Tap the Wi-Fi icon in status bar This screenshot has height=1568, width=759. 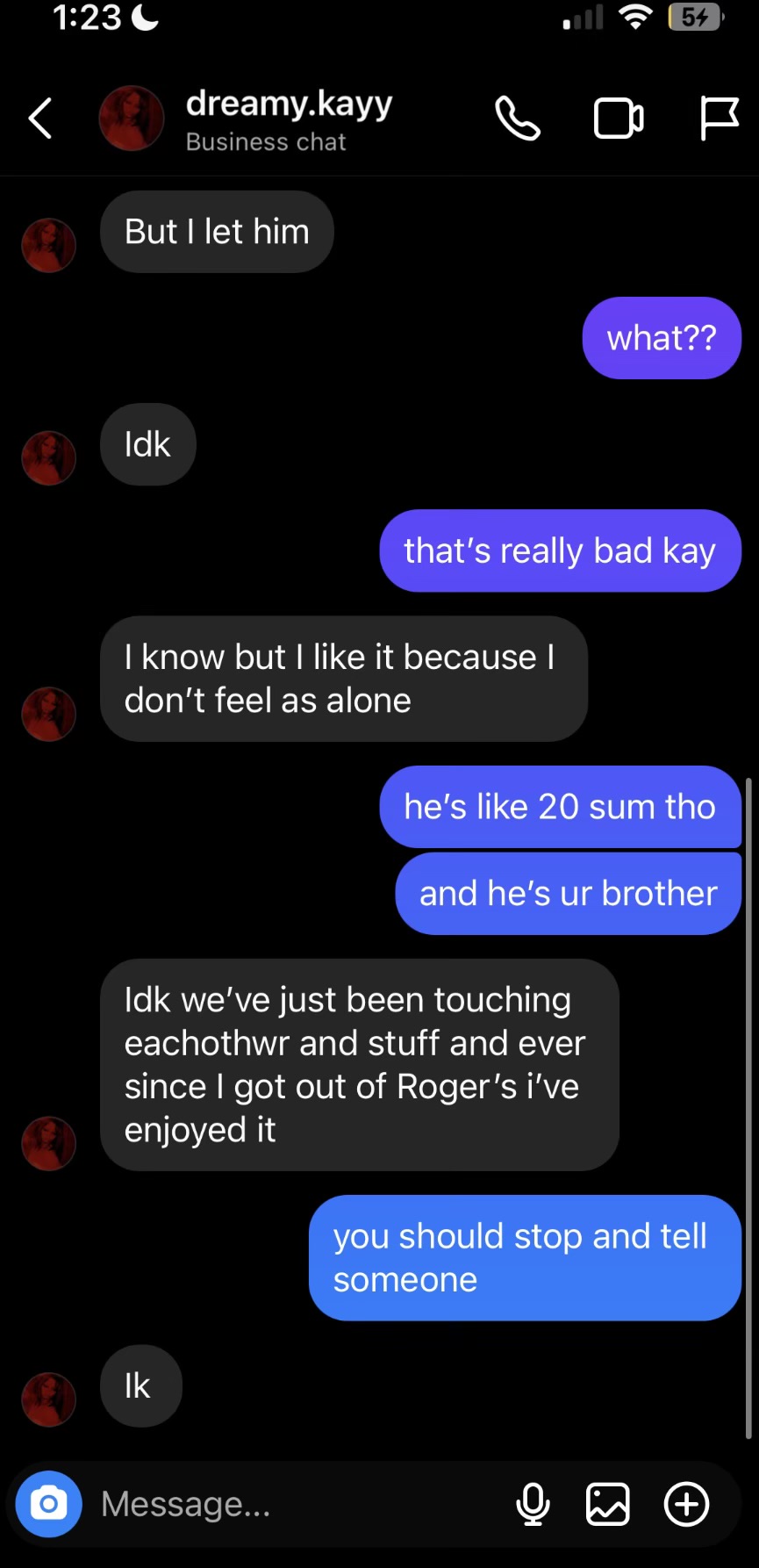point(635,18)
